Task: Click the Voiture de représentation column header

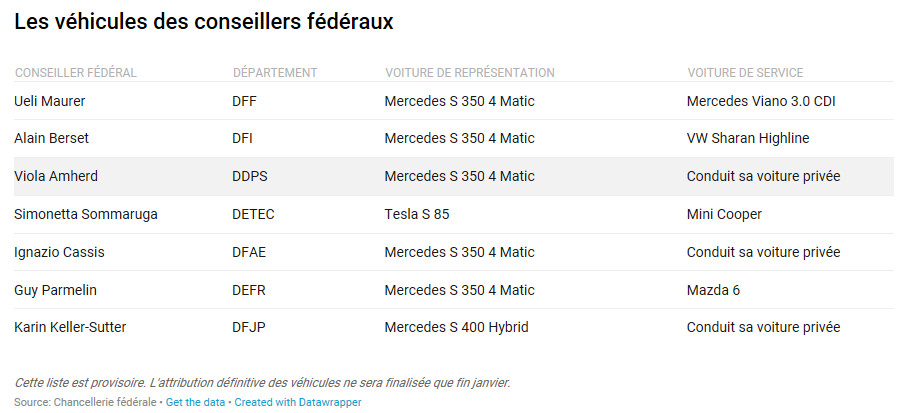Action: tap(470, 73)
